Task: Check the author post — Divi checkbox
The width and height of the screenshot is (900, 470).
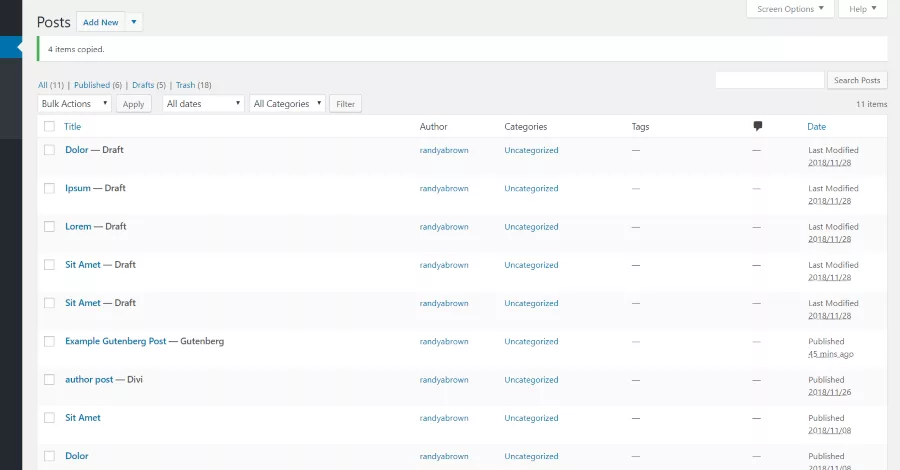Action: click(x=49, y=380)
